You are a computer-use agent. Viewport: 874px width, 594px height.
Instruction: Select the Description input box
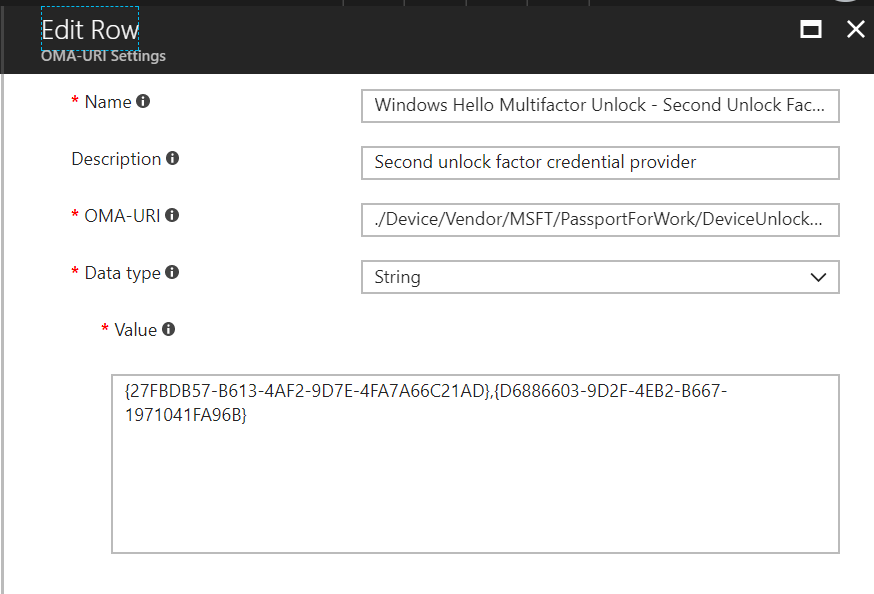point(599,162)
